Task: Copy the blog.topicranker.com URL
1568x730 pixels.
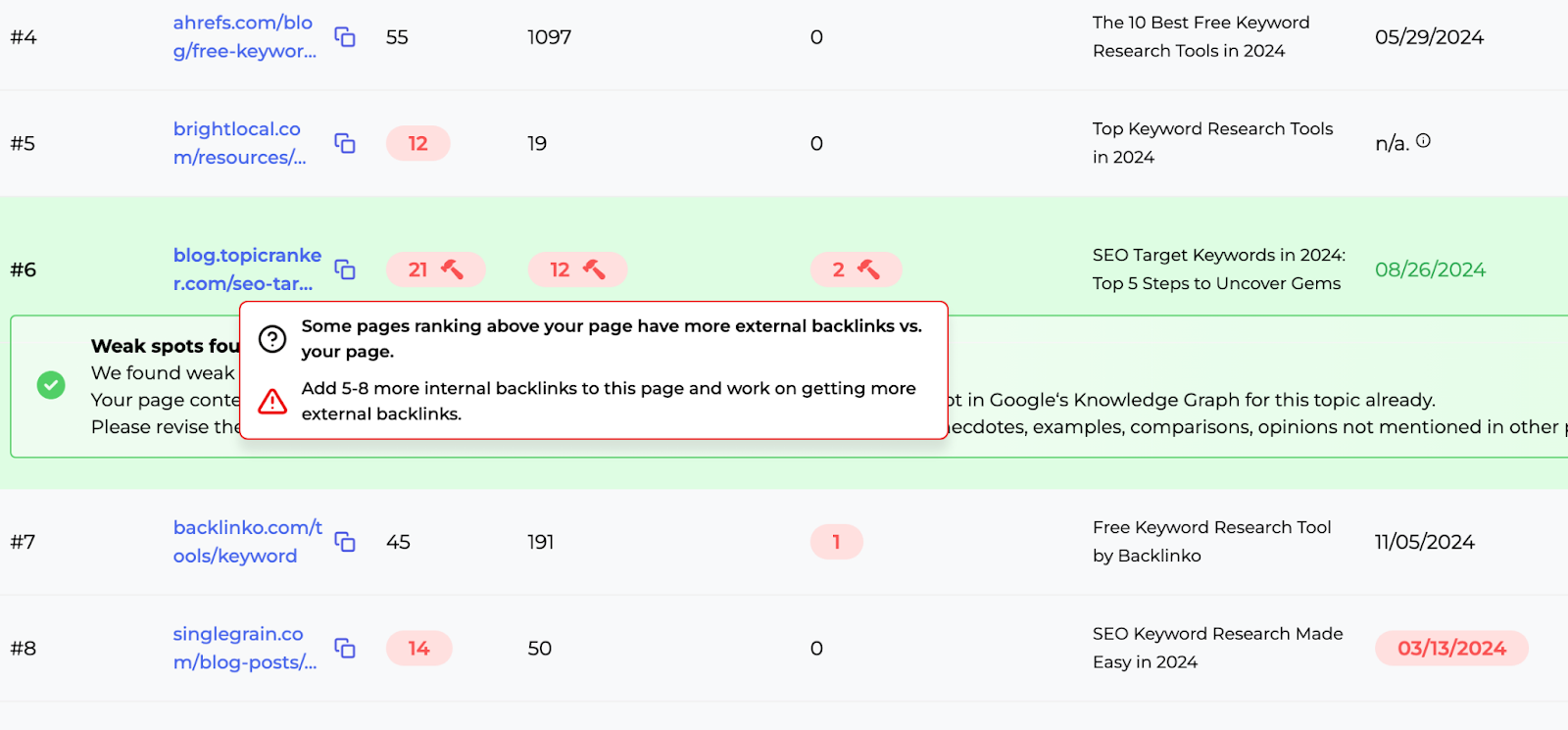Action: click(x=345, y=269)
